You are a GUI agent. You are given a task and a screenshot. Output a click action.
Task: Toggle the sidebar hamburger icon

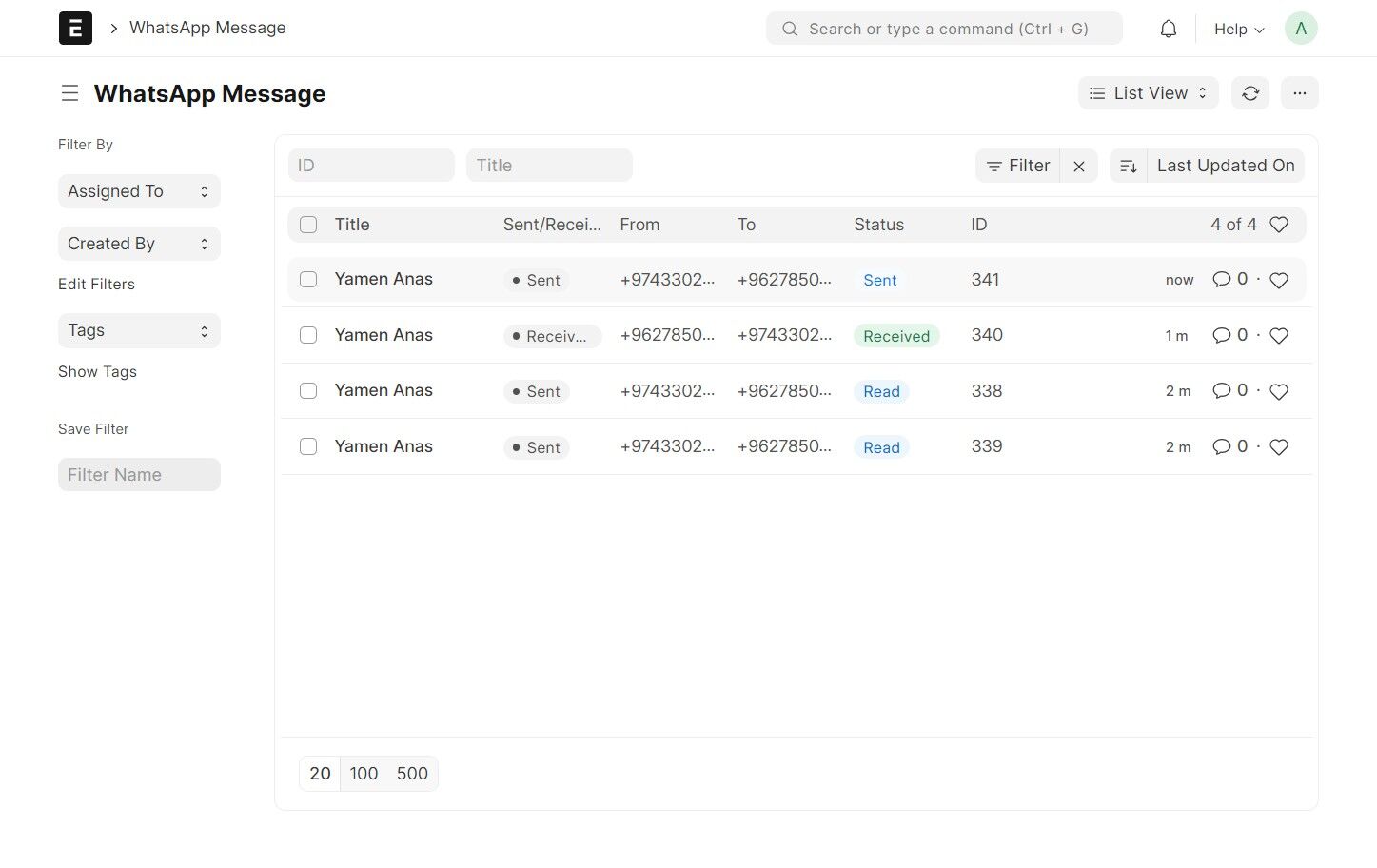point(69,93)
